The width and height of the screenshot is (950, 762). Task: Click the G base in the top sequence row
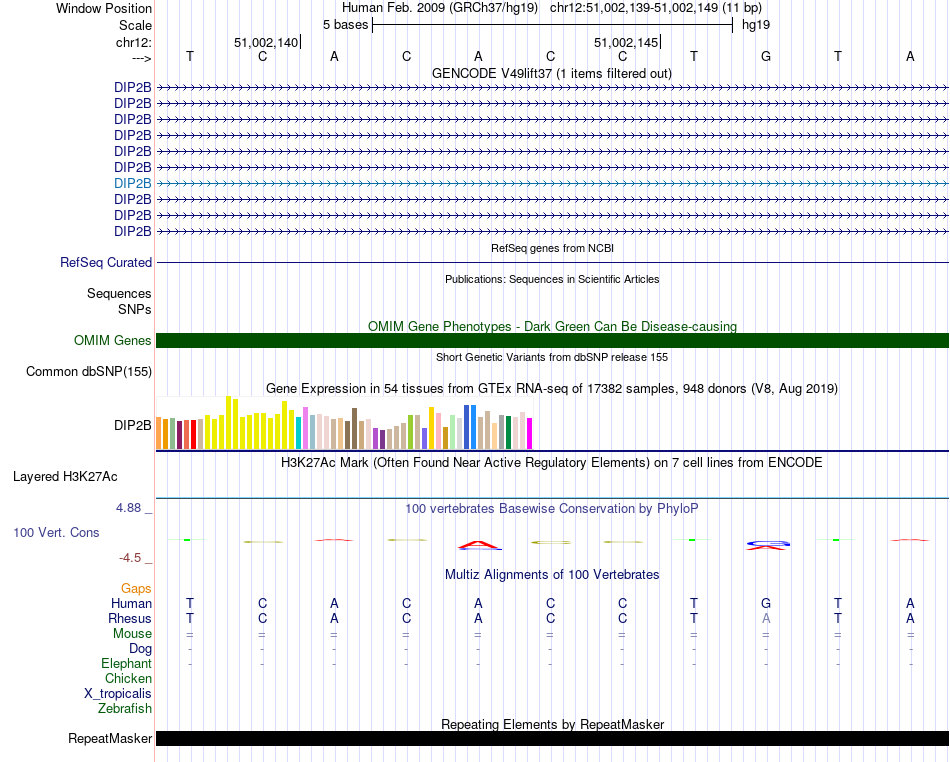pos(766,56)
